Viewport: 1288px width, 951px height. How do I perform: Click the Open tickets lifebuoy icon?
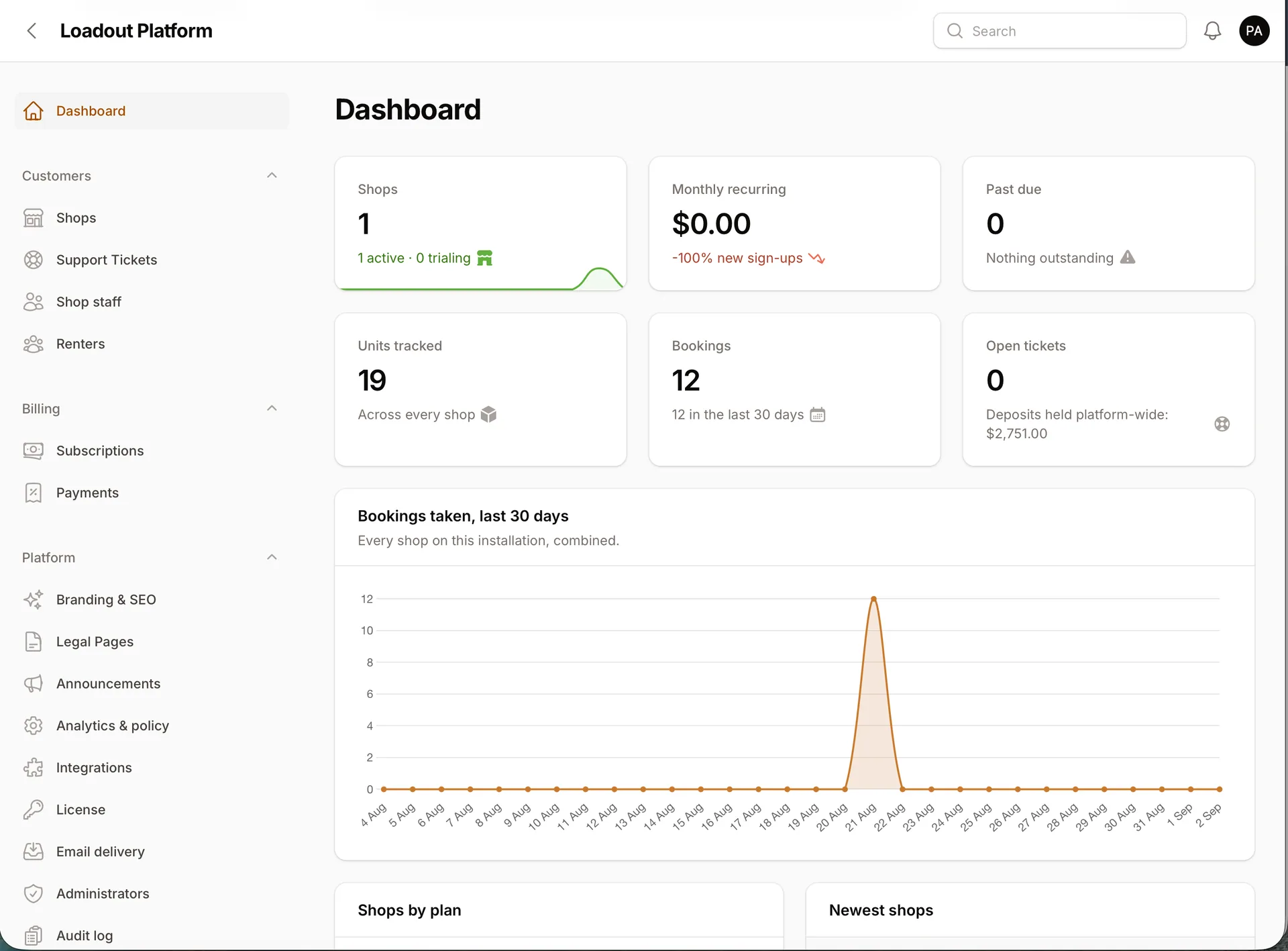click(1222, 424)
